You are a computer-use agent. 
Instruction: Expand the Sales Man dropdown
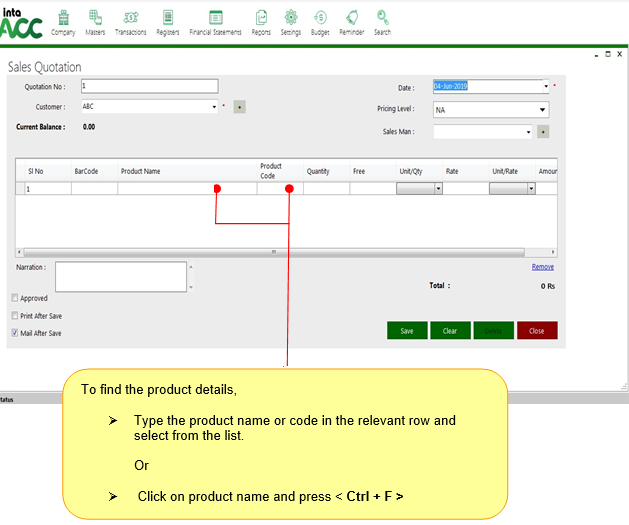528,132
